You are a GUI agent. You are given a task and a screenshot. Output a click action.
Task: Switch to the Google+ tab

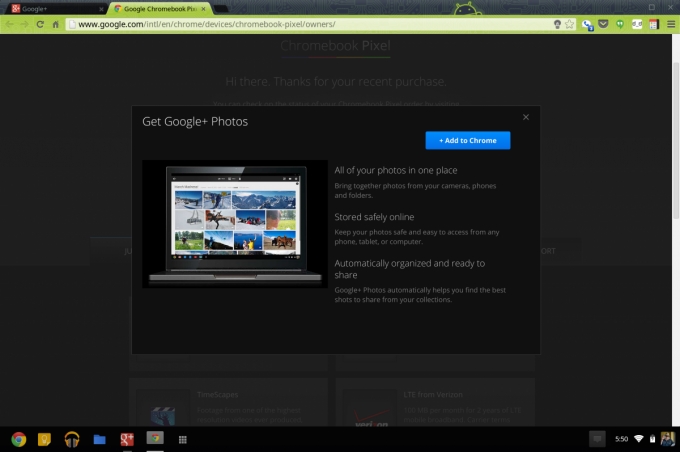(56, 9)
